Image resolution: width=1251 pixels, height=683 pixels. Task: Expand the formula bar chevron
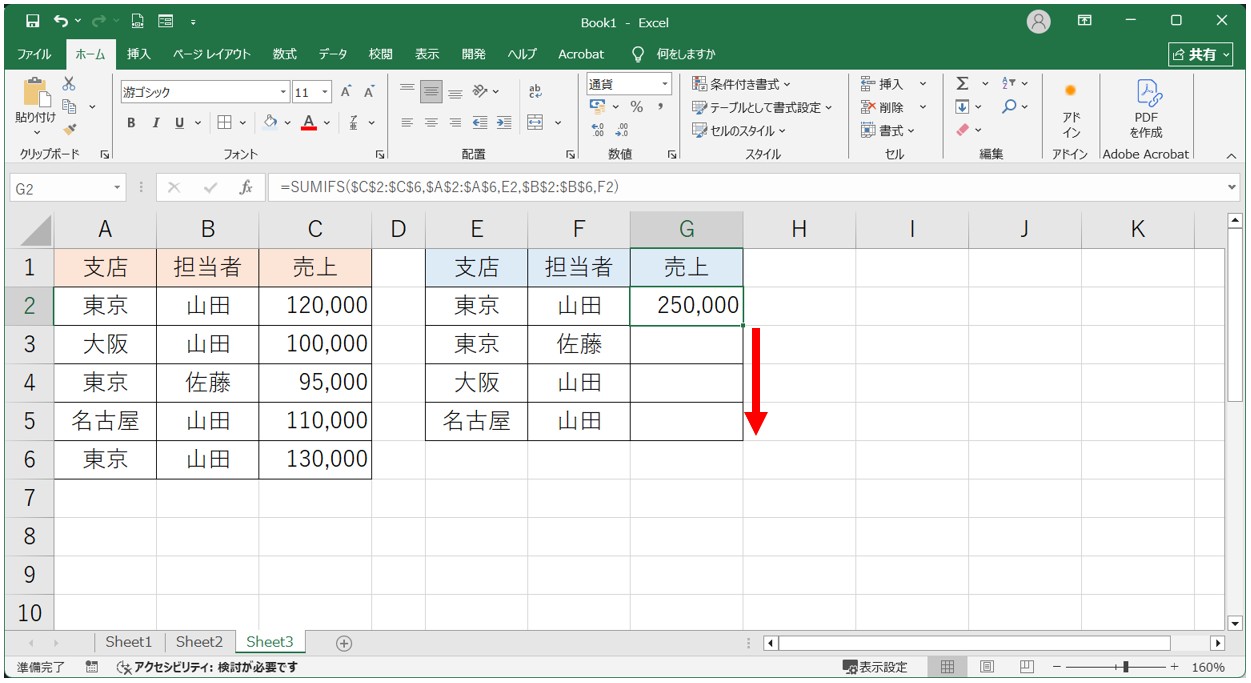1232,187
